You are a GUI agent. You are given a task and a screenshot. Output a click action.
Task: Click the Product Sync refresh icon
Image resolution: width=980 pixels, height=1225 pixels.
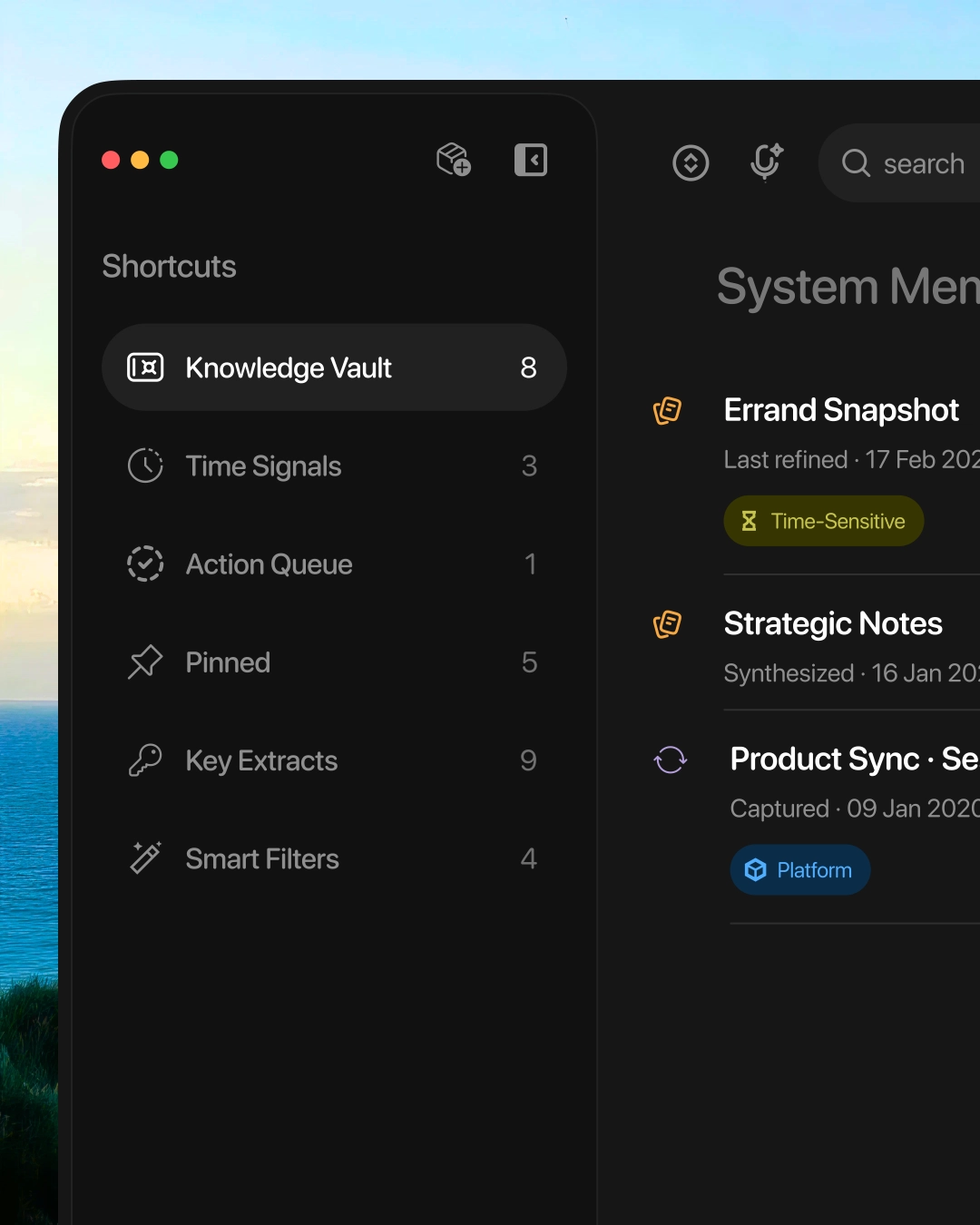click(671, 759)
